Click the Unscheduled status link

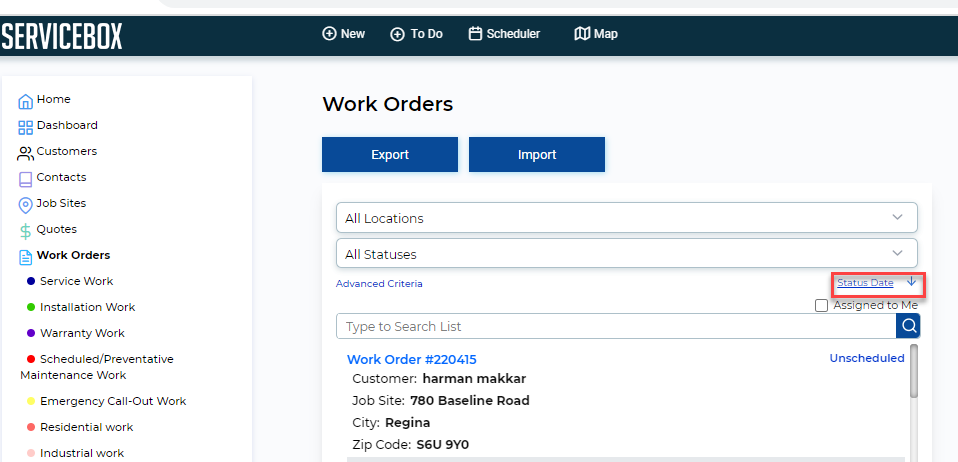click(867, 358)
